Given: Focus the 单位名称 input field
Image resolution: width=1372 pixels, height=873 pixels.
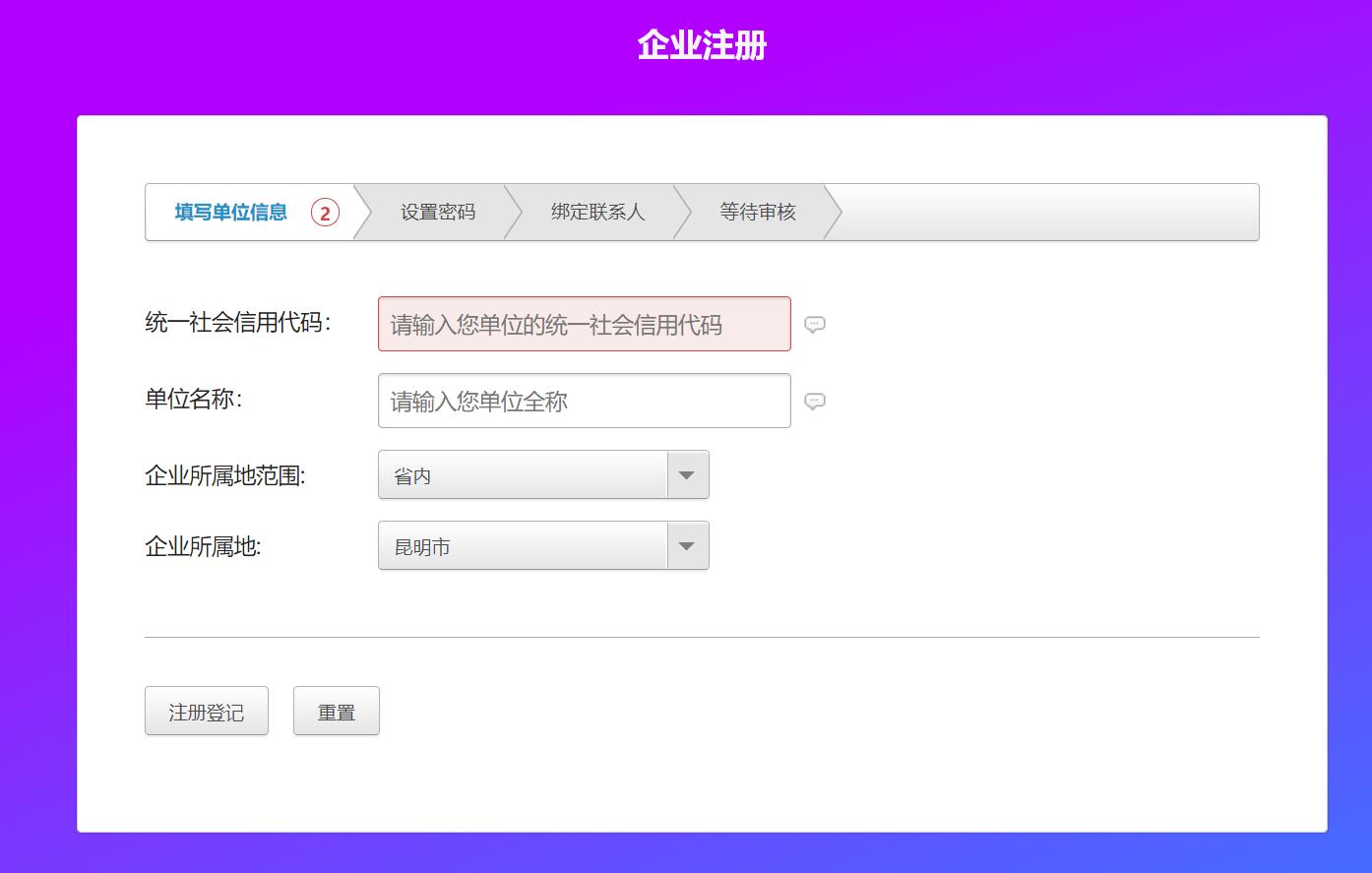Looking at the screenshot, I should [x=584, y=401].
